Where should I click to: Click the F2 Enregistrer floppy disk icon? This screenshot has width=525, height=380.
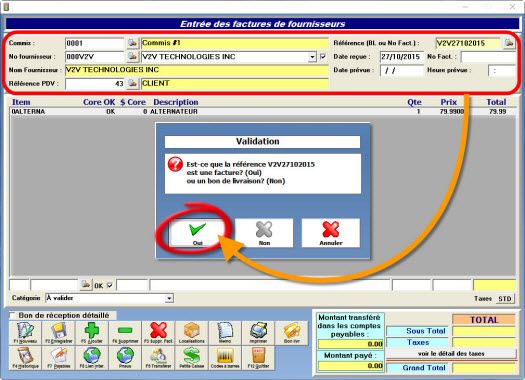pyautogui.click(x=59, y=333)
